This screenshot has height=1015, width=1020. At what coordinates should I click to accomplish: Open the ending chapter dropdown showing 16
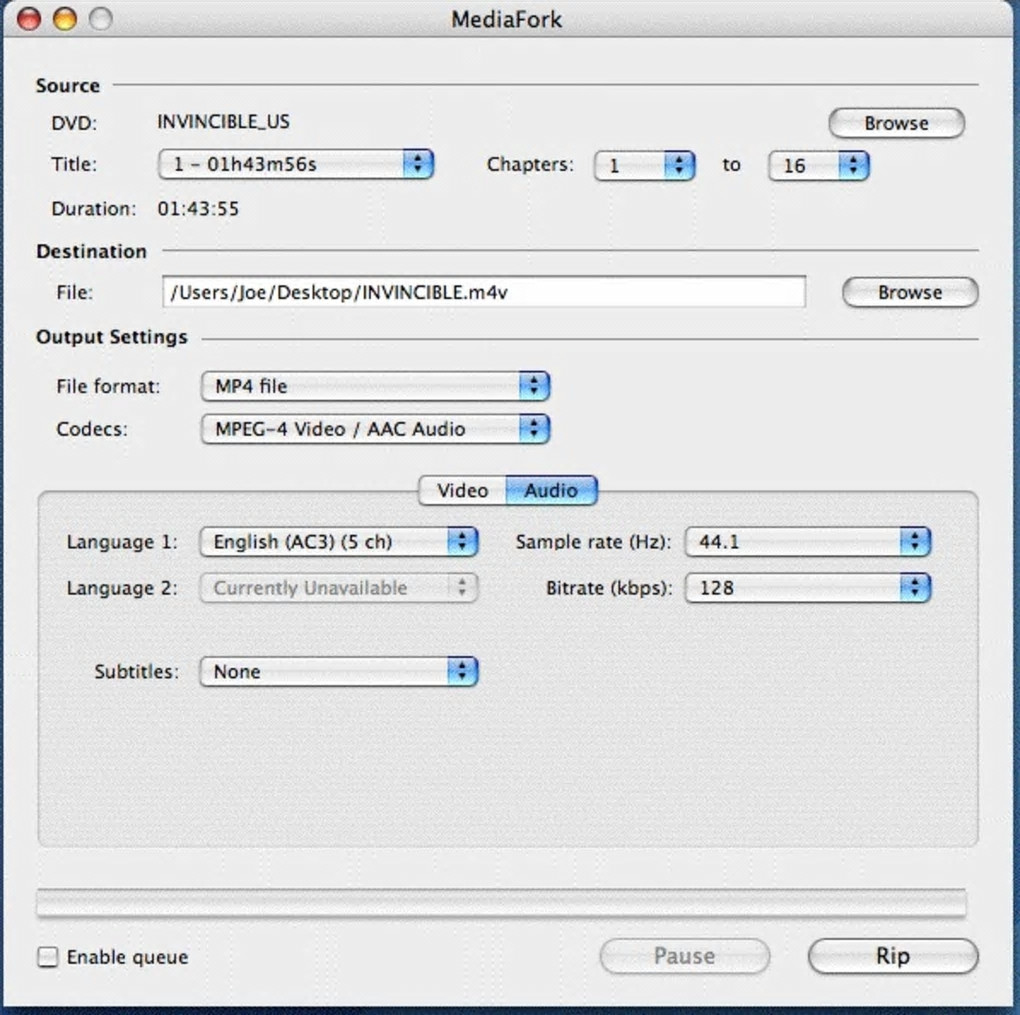coord(818,165)
